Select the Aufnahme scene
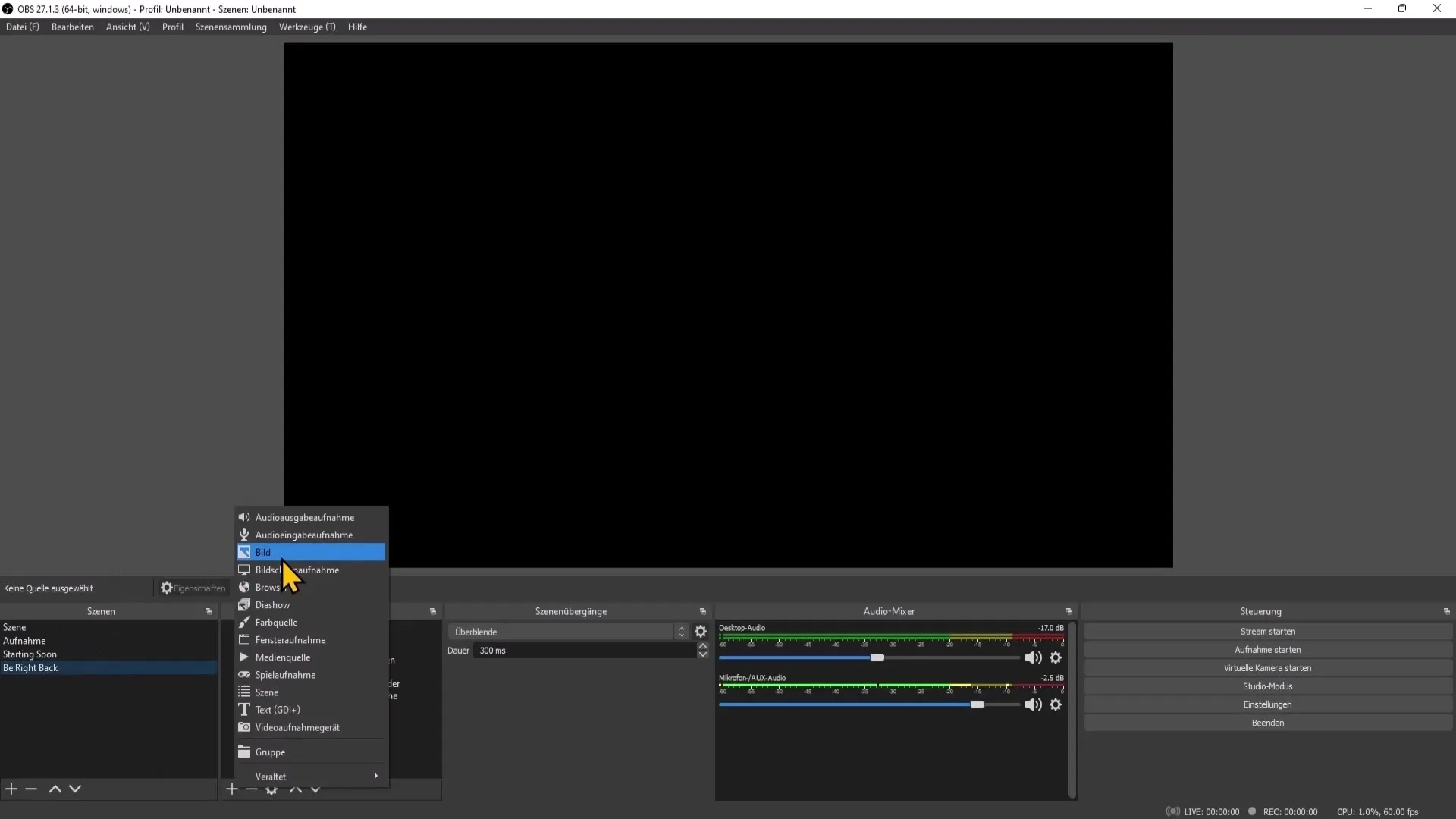1456x819 pixels. [108, 641]
